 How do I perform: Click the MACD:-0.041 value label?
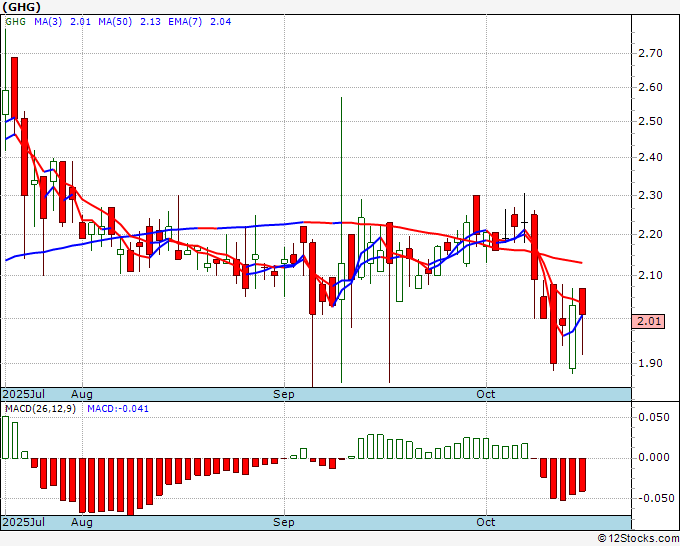pos(118,409)
